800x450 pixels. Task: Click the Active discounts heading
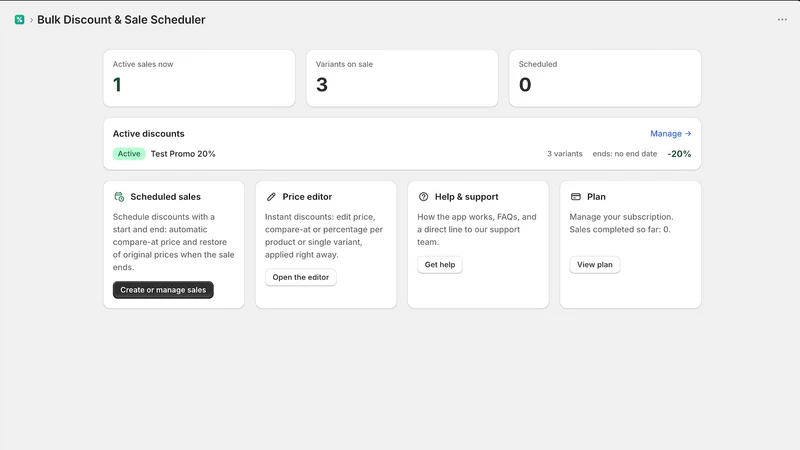click(148, 134)
